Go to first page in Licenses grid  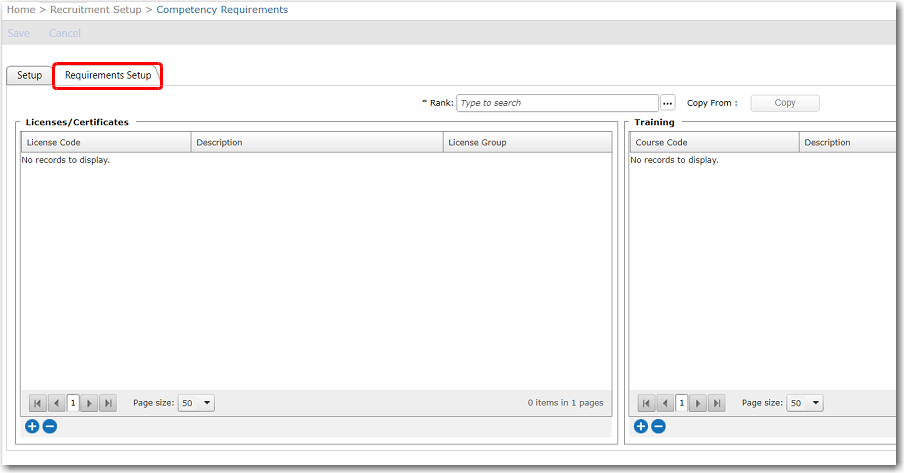(38, 403)
